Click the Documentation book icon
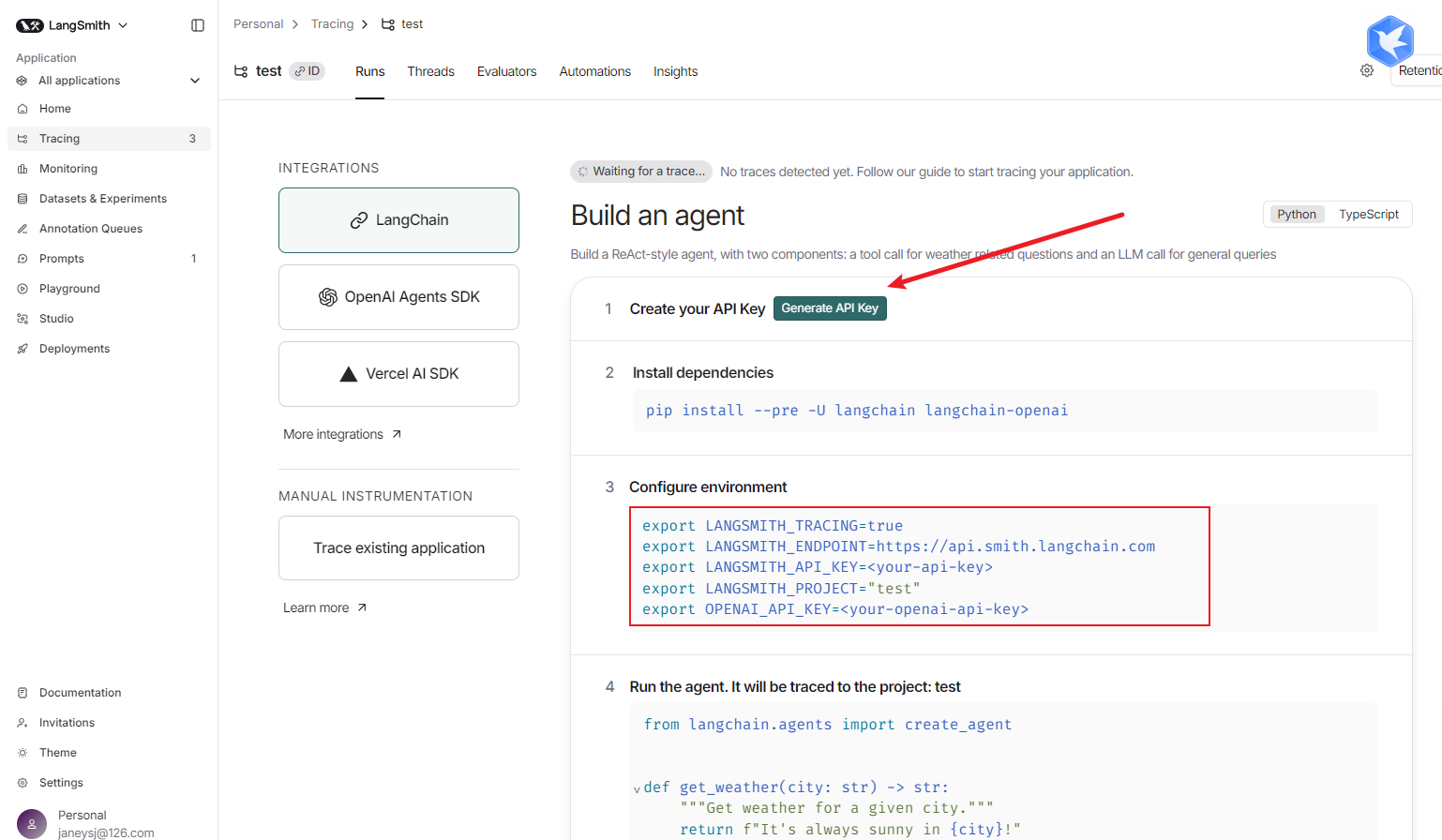This screenshot has height=840, width=1442. tap(23, 693)
